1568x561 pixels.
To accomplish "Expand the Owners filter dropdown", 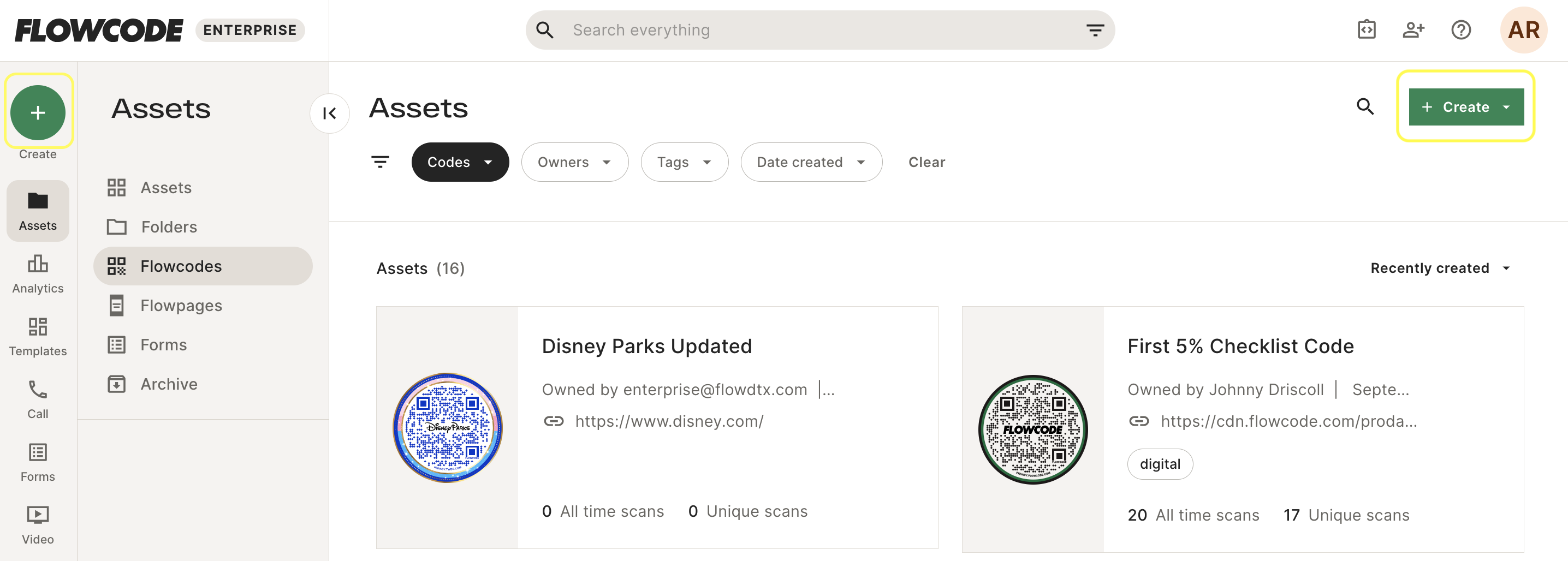I will coord(574,162).
